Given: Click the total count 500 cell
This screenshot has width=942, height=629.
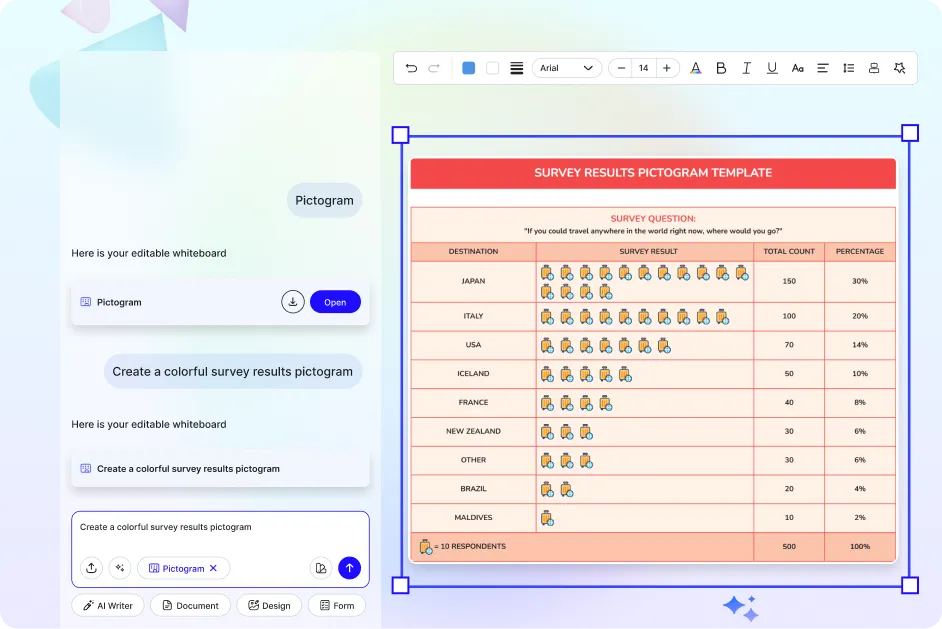Looking at the screenshot, I should pos(789,547).
